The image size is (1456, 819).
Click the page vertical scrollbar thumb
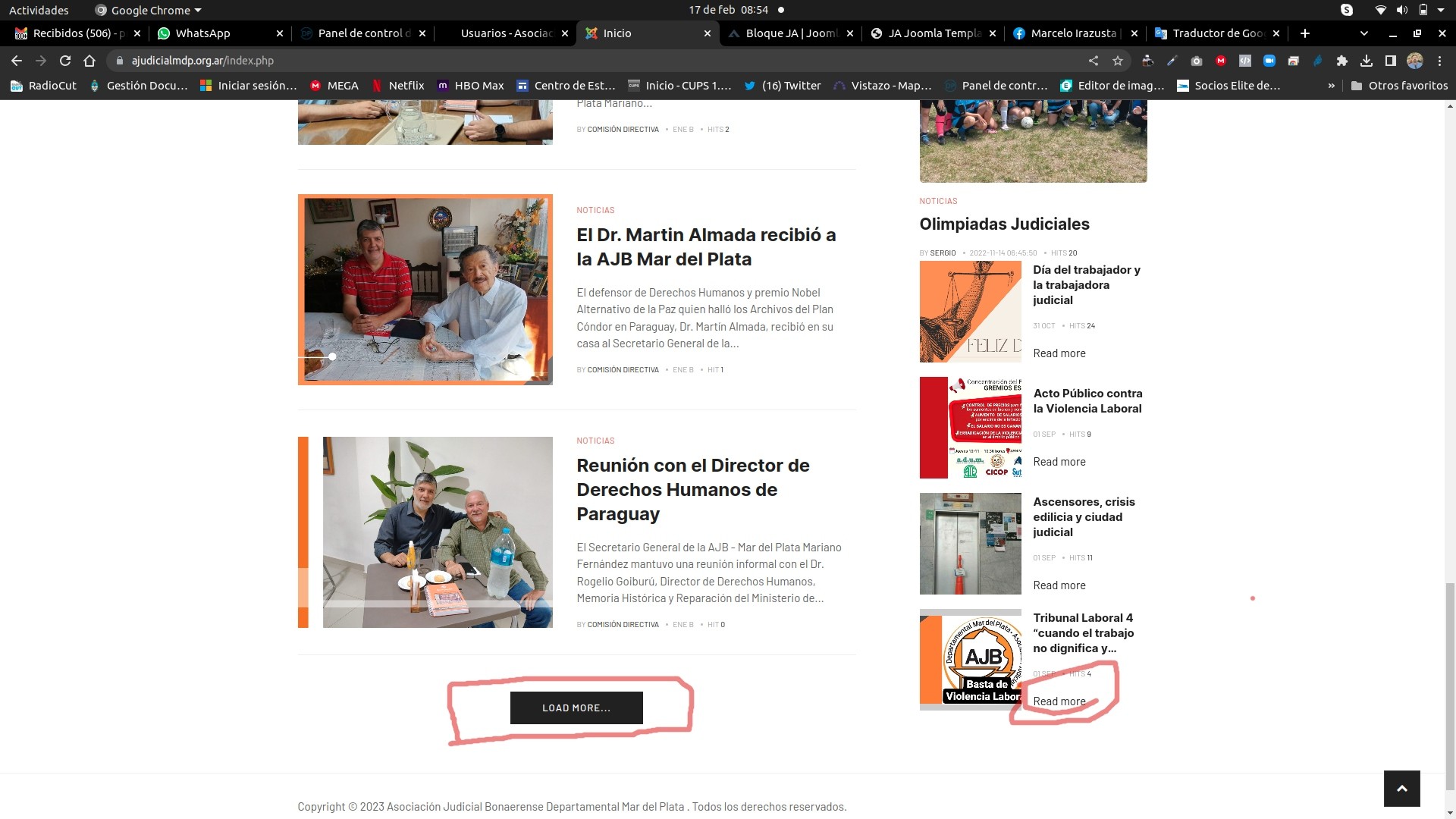point(1449,686)
